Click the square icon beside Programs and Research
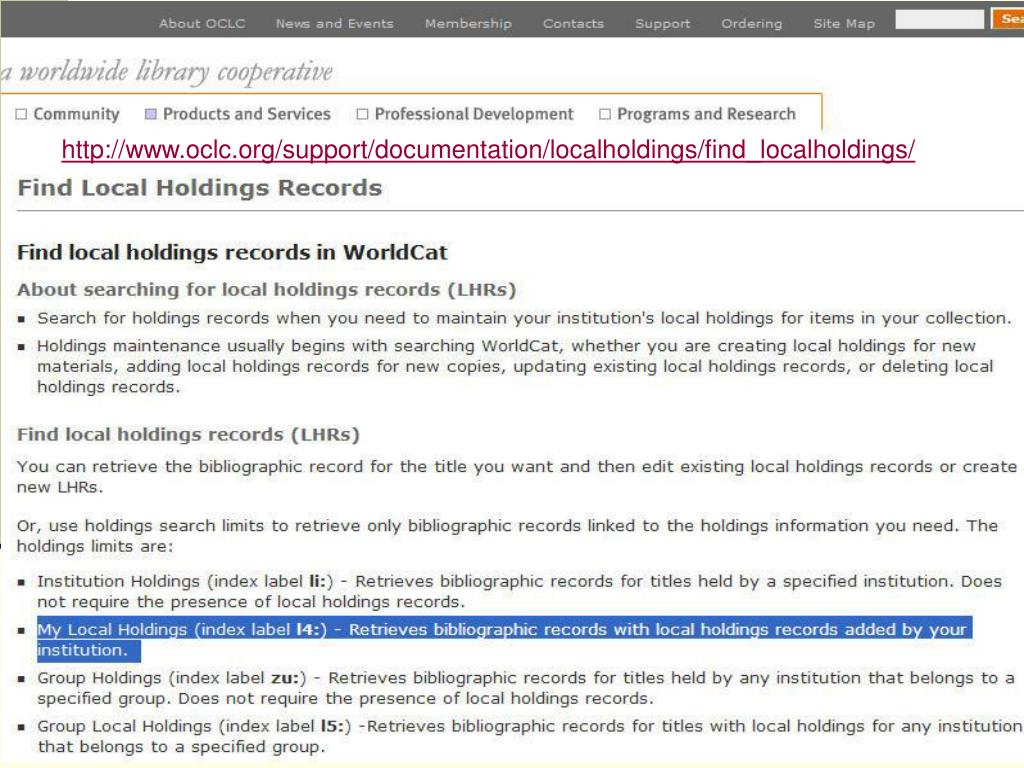Viewport: 1024px width, 768px height. tap(605, 114)
